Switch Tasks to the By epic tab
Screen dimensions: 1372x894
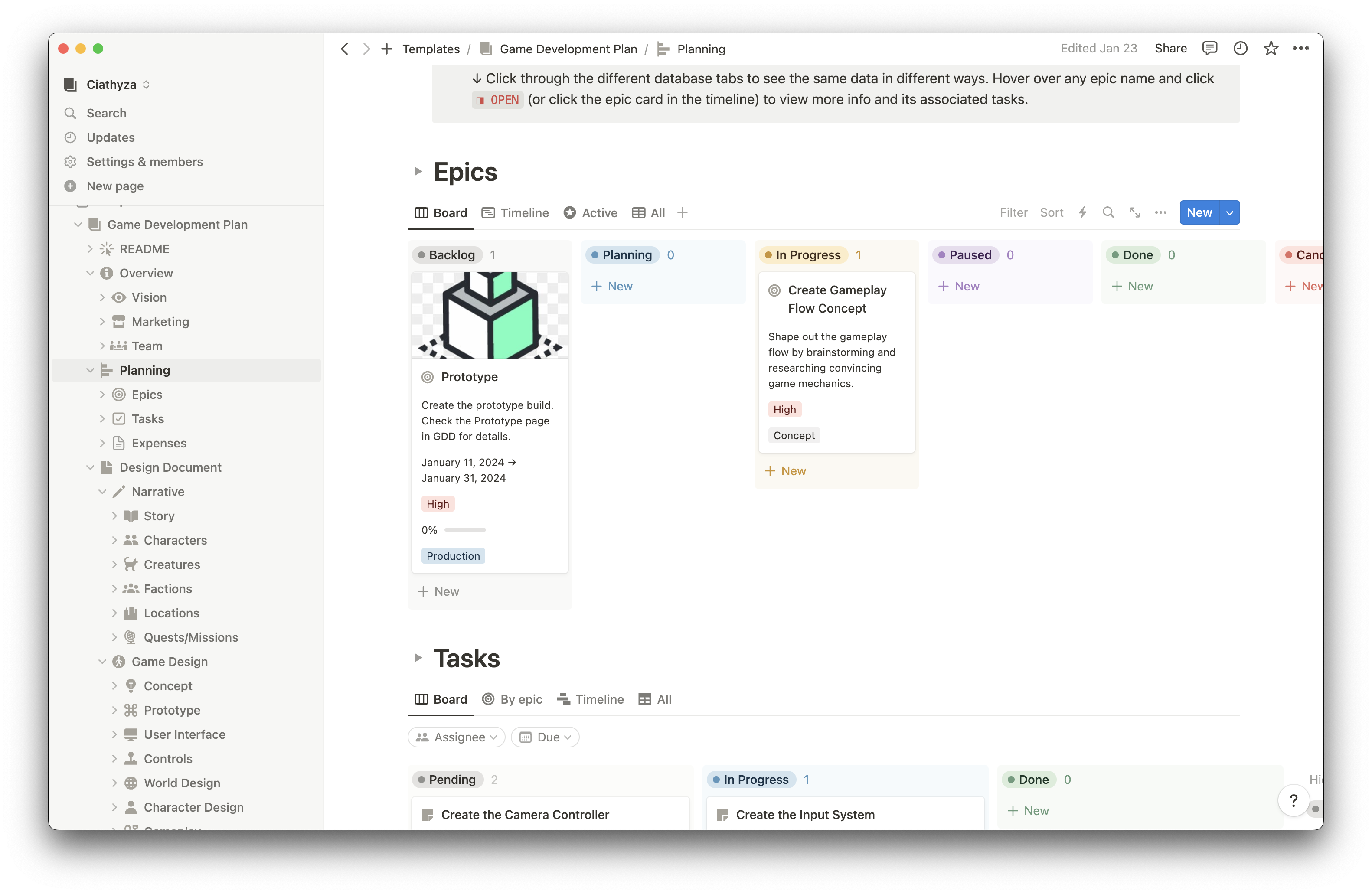(x=512, y=699)
